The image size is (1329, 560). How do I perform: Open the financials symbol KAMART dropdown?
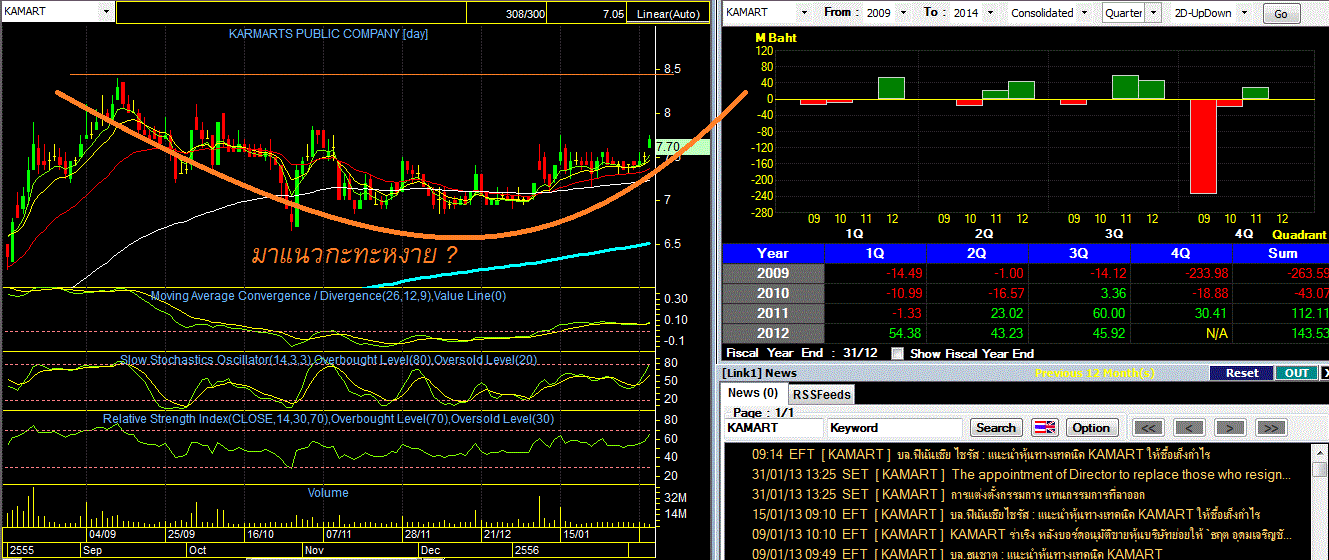click(x=803, y=13)
